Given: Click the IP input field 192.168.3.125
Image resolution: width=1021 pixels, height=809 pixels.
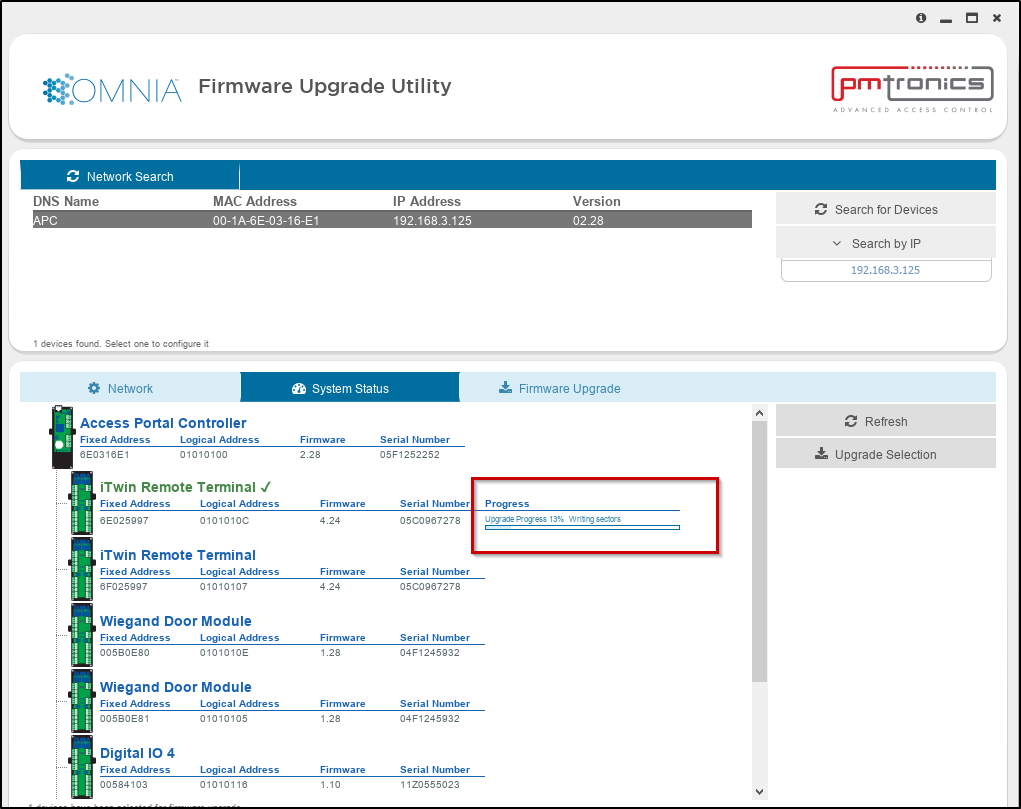Looking at the screenshot, I should click(886, 270).
